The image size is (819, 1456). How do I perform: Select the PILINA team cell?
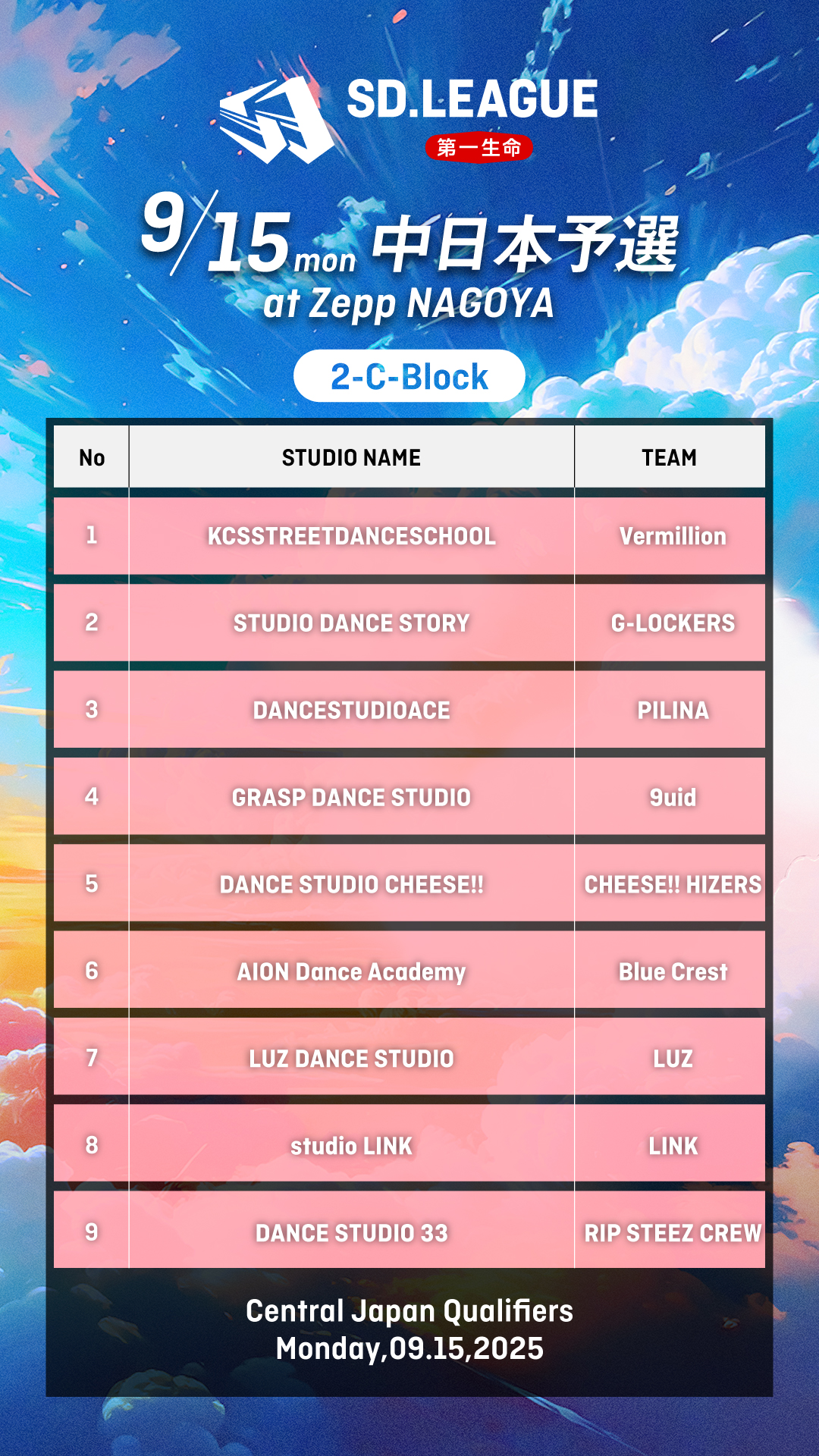pyautogui.click(x=673, y=711)
